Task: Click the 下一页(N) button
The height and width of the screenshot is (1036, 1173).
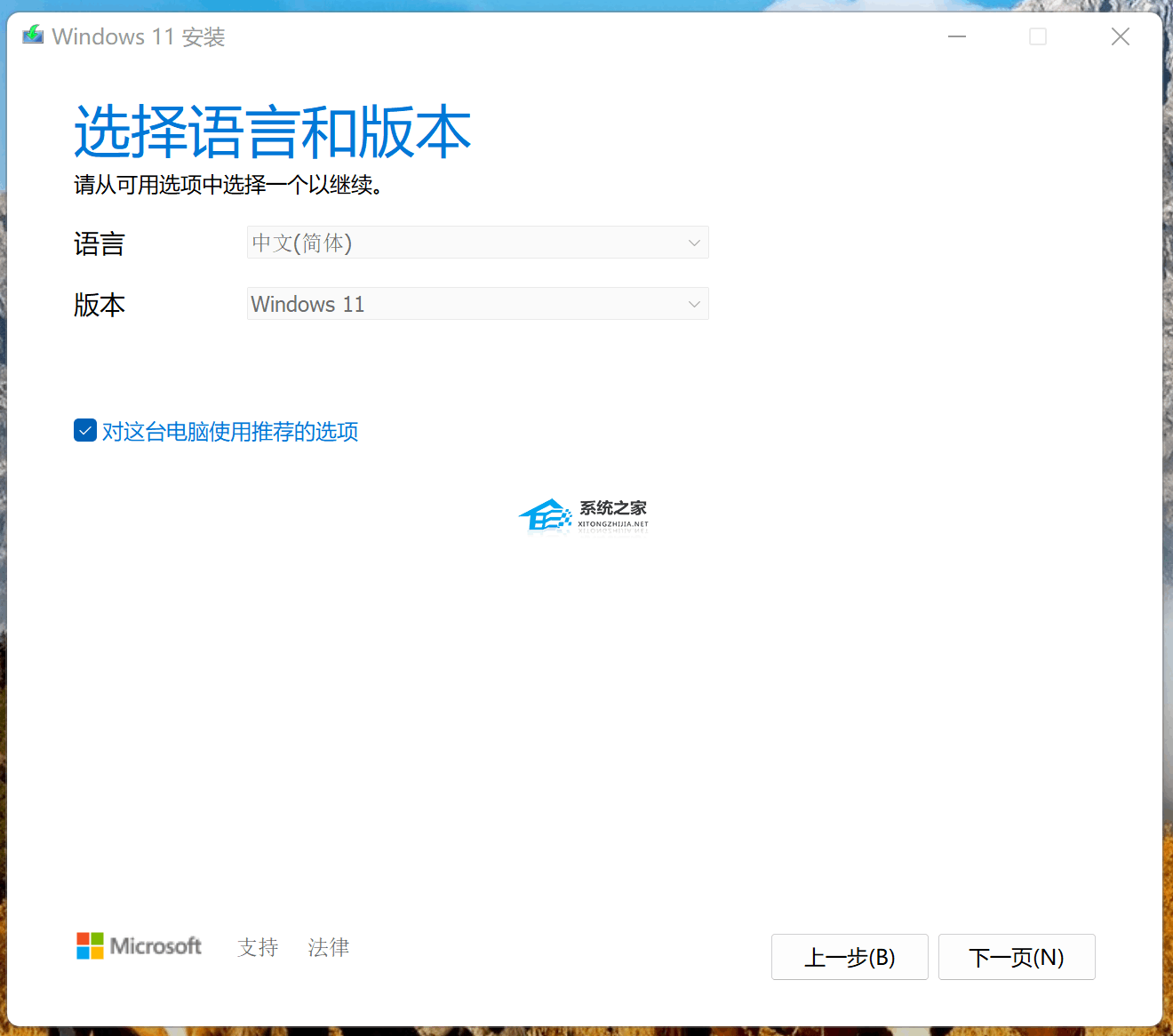Action: pos(1017,957)
